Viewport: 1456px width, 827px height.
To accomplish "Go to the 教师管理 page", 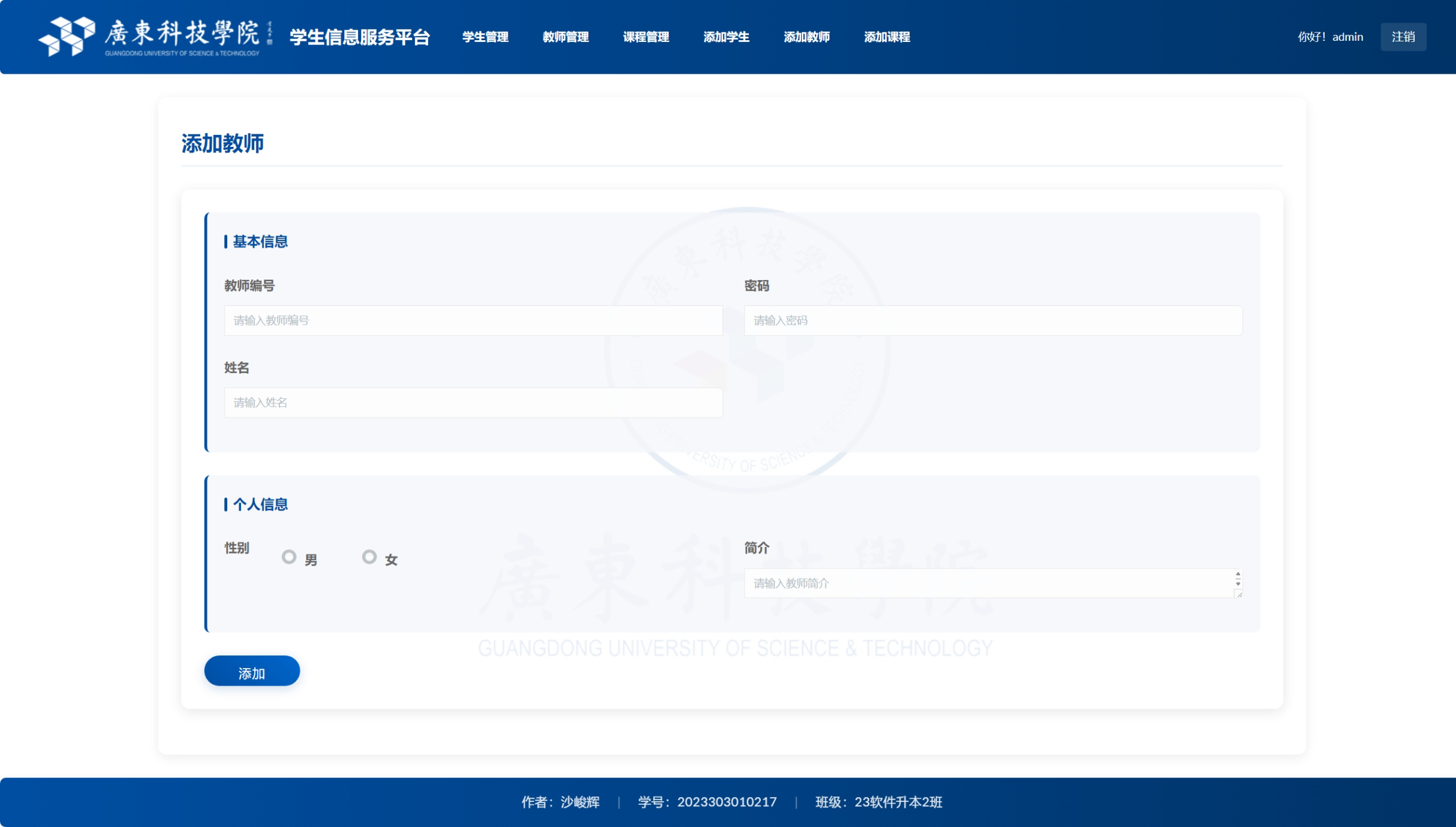I will point(565,37).
